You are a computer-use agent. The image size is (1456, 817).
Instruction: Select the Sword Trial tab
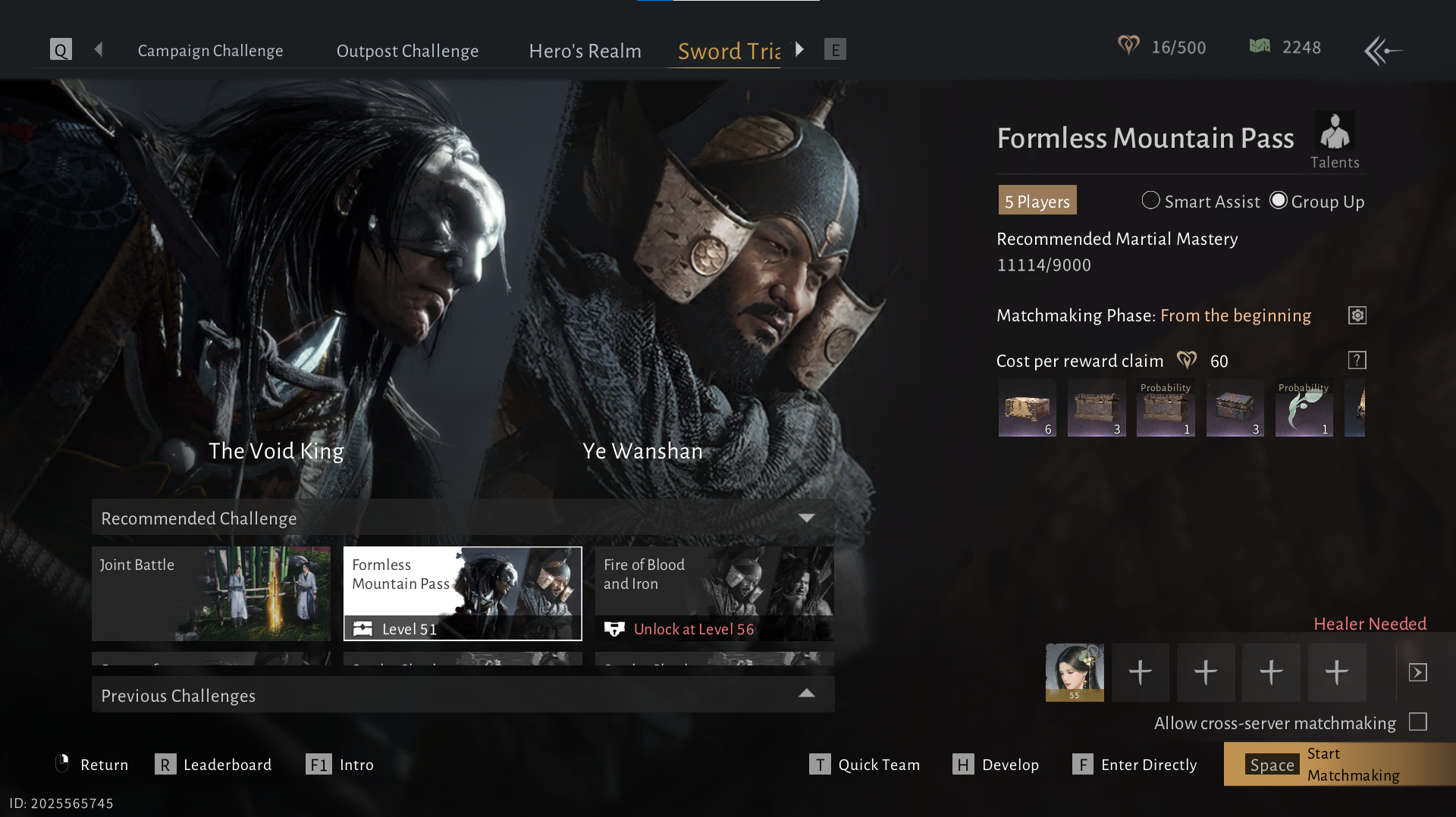pos(729,51)
